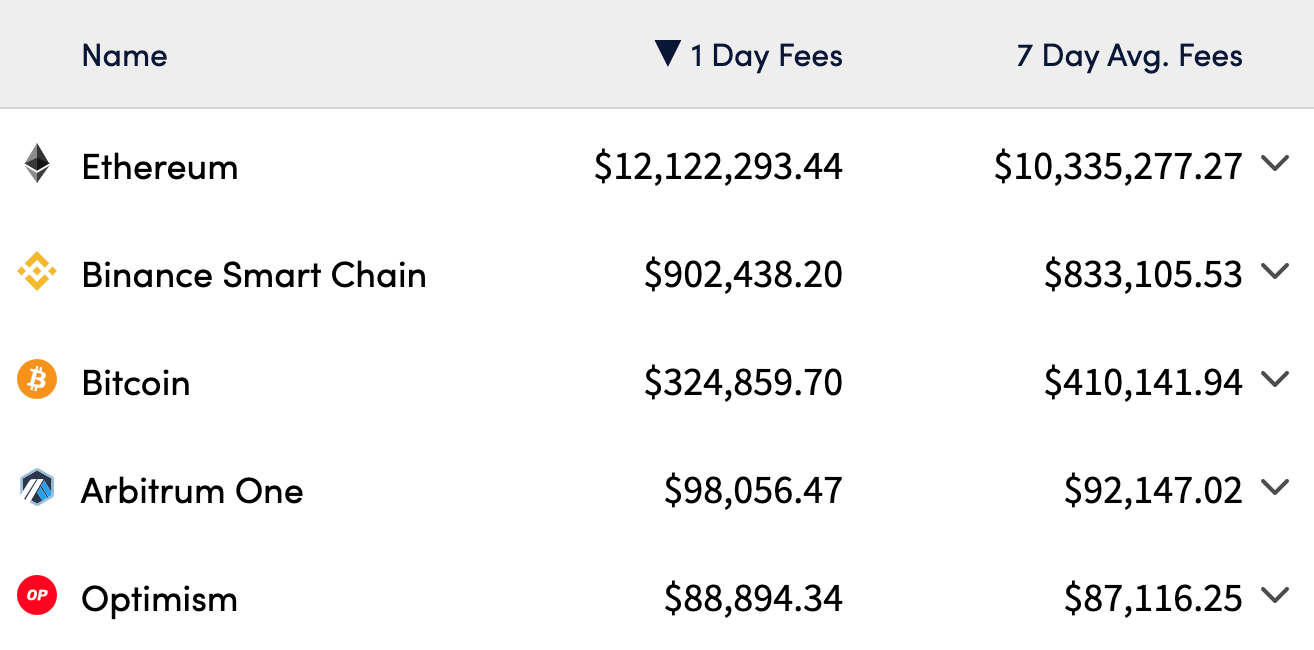
Task: Expand the Arbitrum One row chevron
Action: [x=1274, y=488]
